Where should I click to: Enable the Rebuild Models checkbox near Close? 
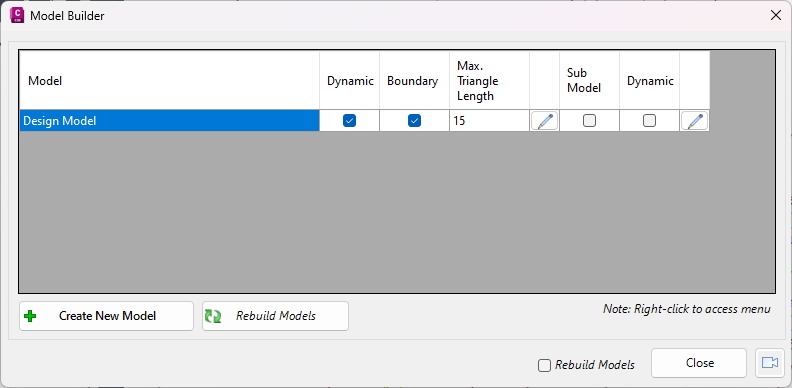tap(544, 365)
